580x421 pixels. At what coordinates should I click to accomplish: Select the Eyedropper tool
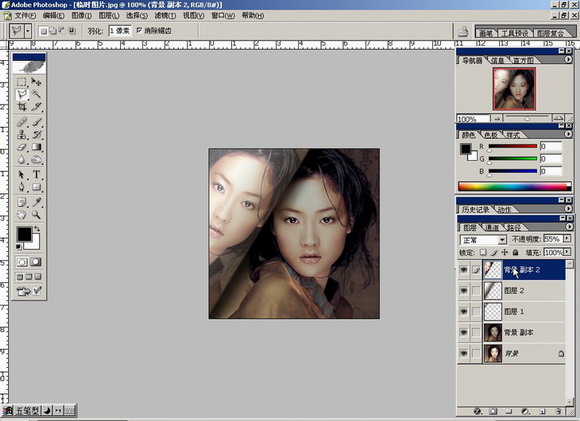point(36,202)
